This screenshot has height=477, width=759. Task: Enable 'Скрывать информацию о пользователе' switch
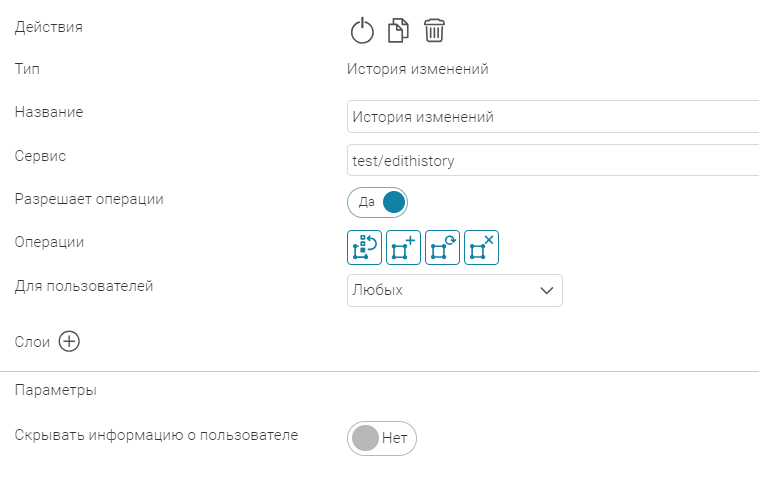click(381, 438)
